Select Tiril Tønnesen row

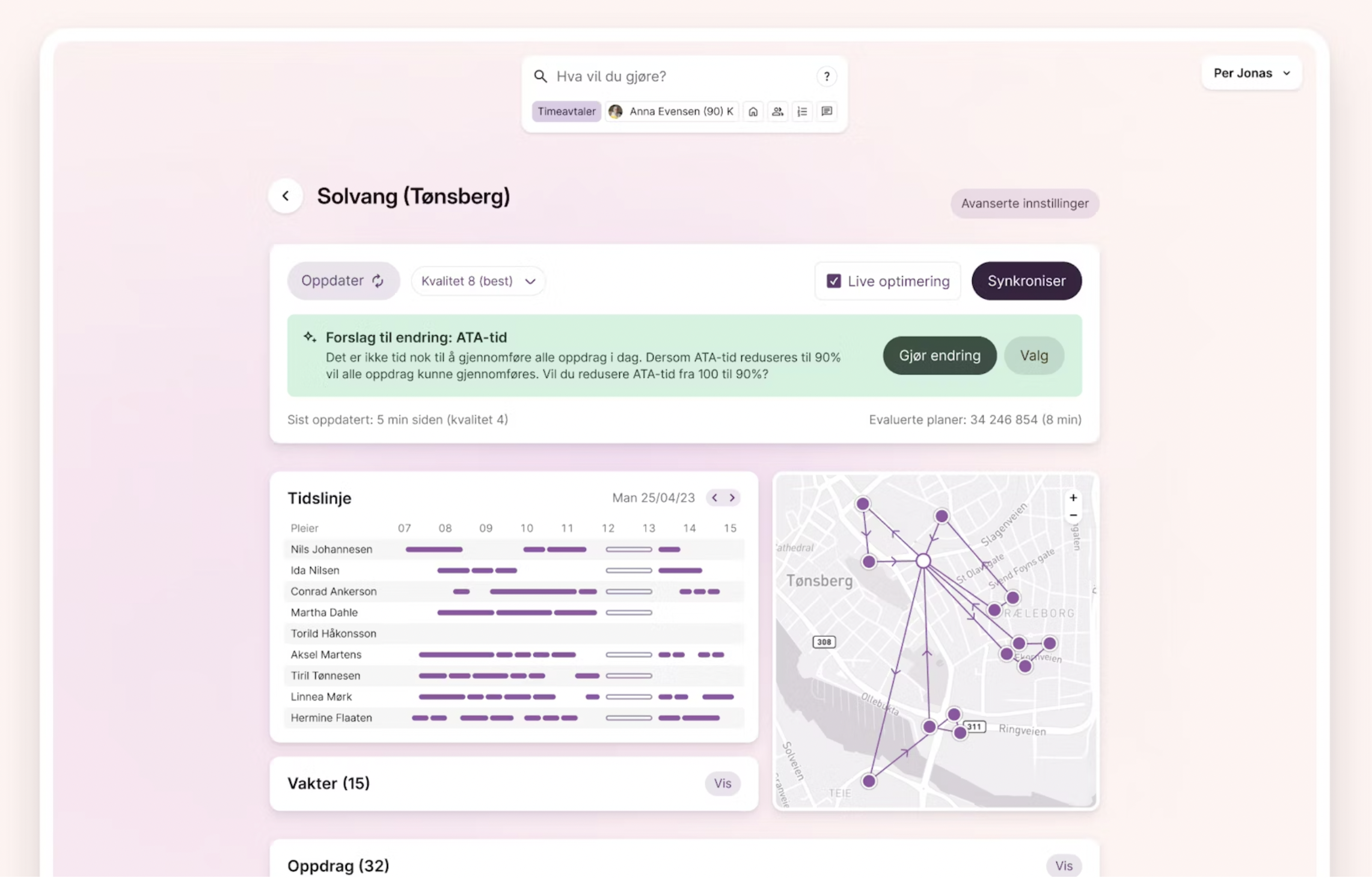click(x=514, y=676)
